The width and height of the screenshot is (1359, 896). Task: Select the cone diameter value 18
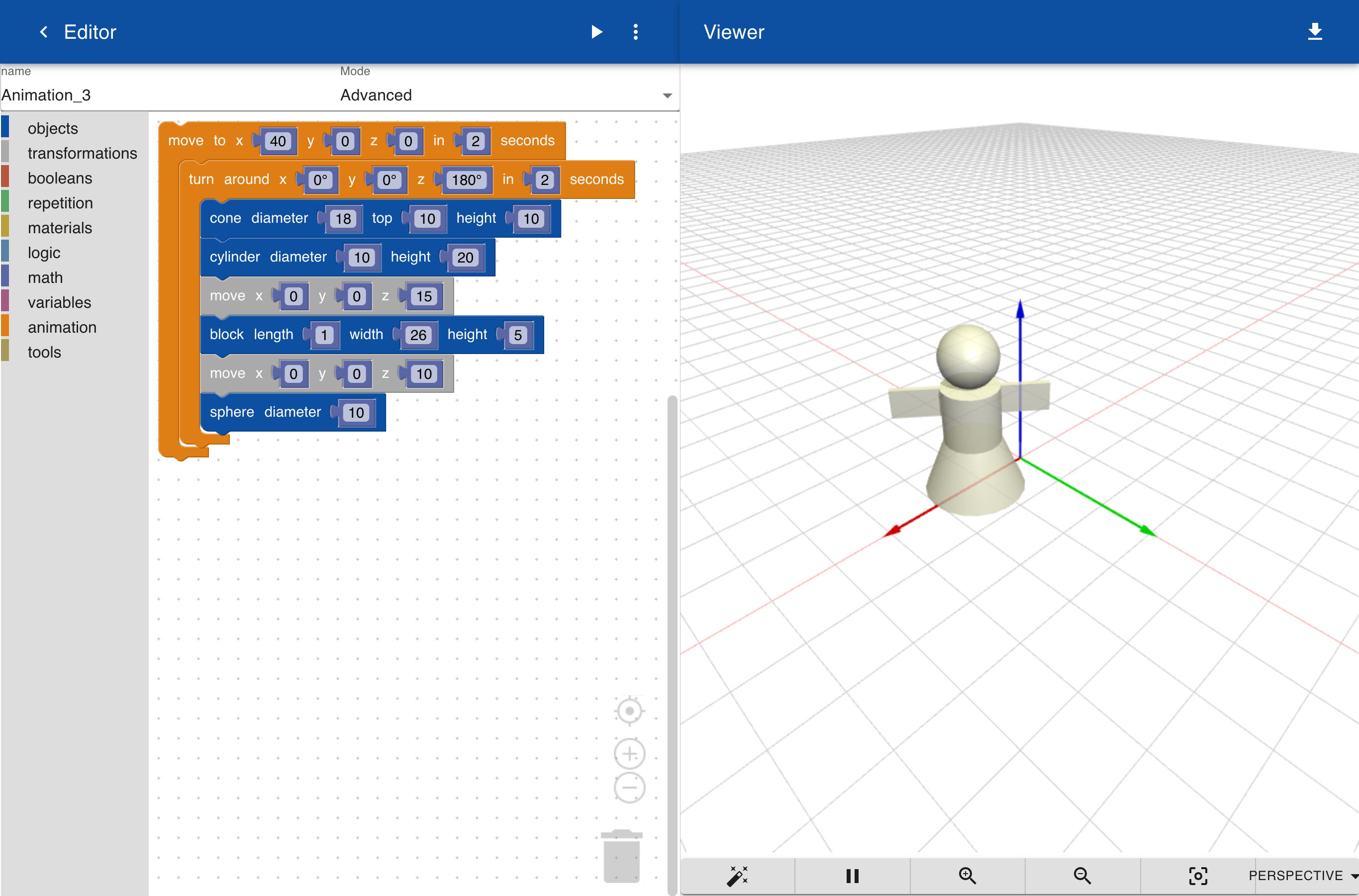tap(343, 219)
